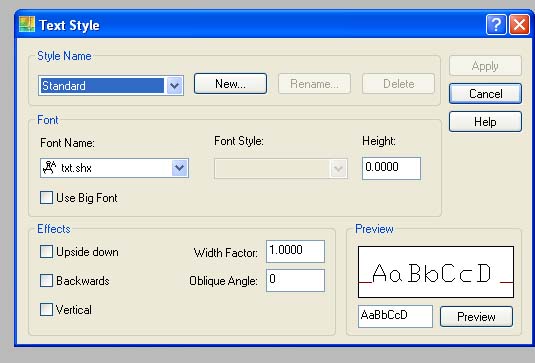This screenshot has height=363, width=535.
Task: Open Help for Text Style
Action: (x=485, y=121)
